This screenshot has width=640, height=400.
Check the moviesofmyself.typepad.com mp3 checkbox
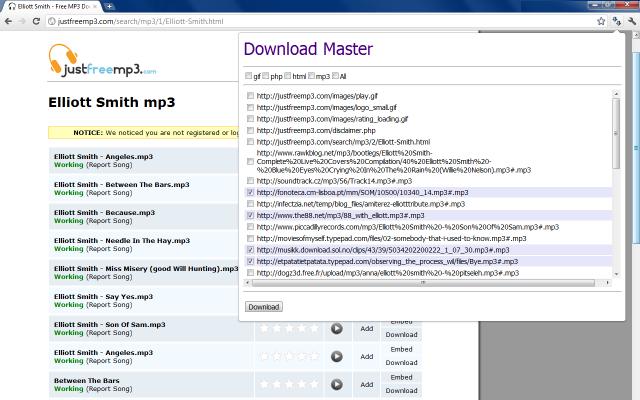(250, 238)
